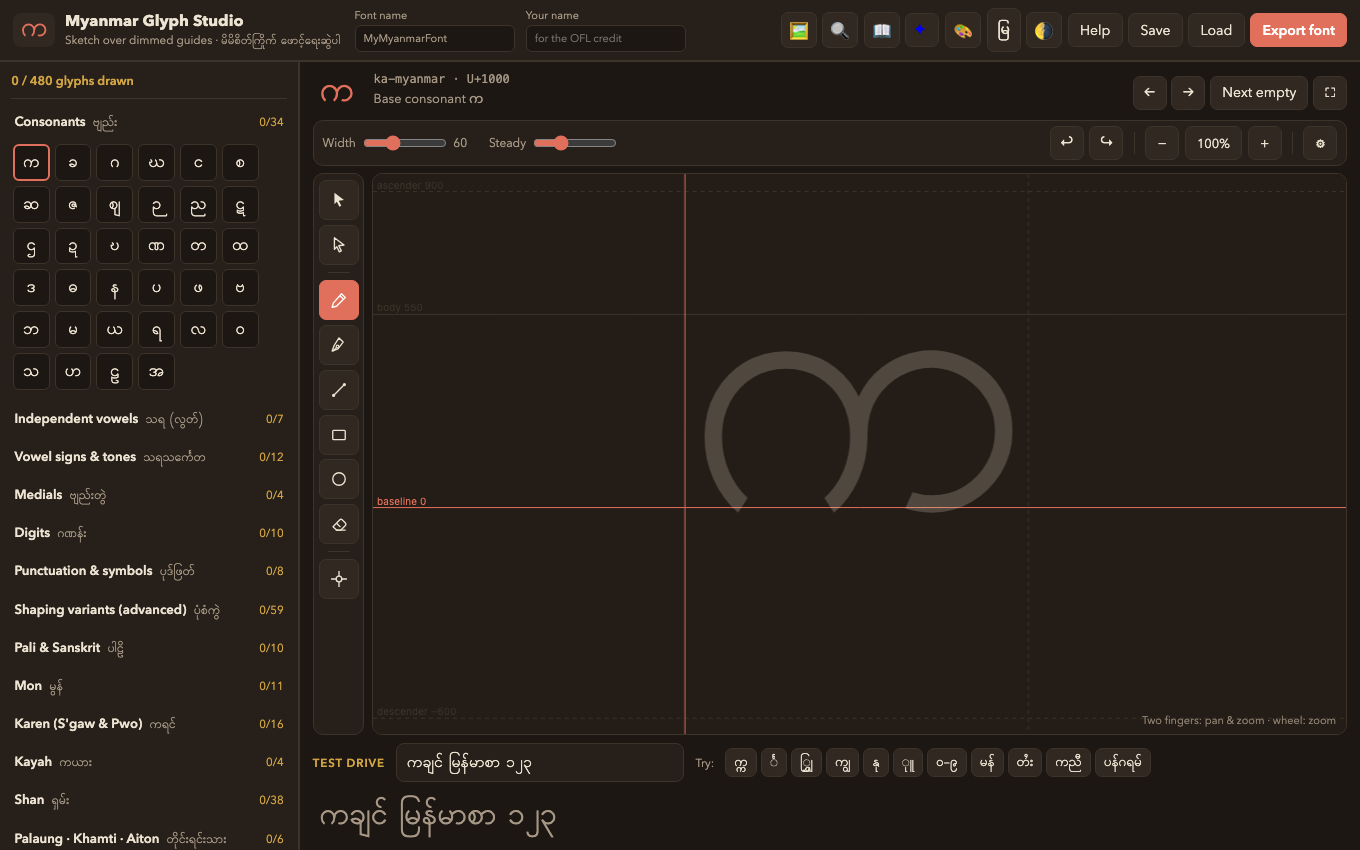This screenshot has width=1360, height=850.
Task: Click the Myanmar letter script button
Action: (1003, 30)
